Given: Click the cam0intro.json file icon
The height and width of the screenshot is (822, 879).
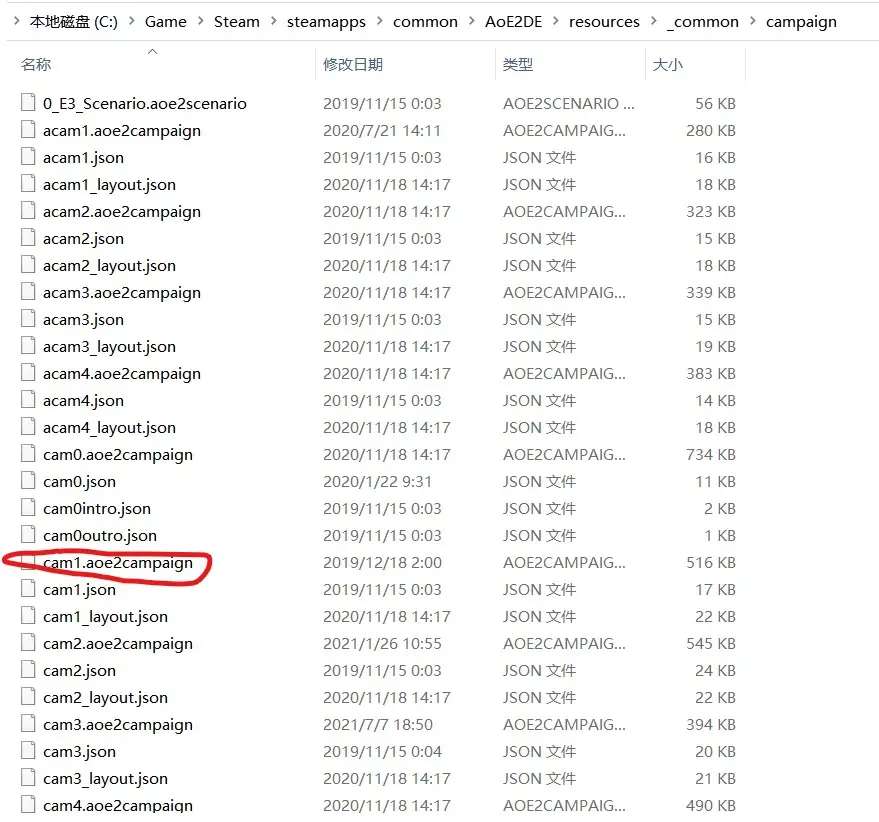Looking at the screenshot, I should (28, 507).
